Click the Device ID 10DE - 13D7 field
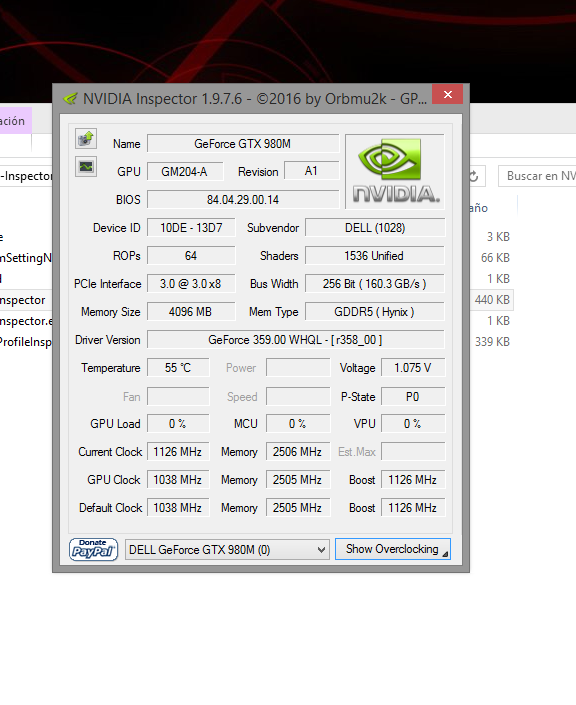 (x=191, y=228)
